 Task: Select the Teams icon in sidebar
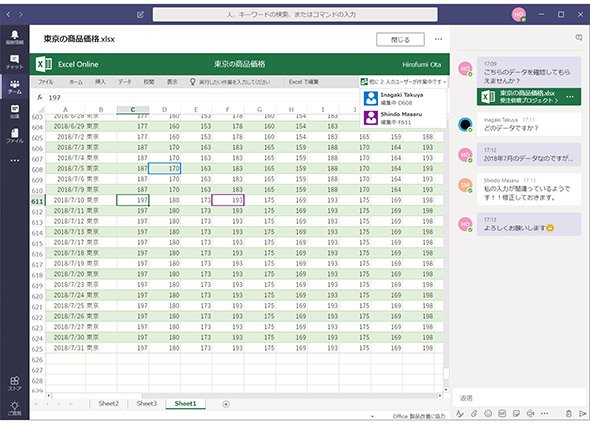point(14,87)
